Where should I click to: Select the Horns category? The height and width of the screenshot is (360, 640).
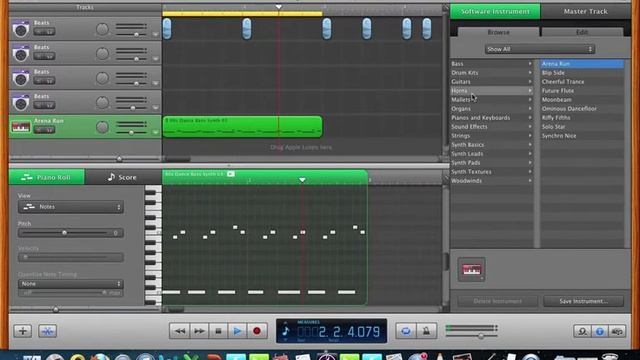(491, 91)
